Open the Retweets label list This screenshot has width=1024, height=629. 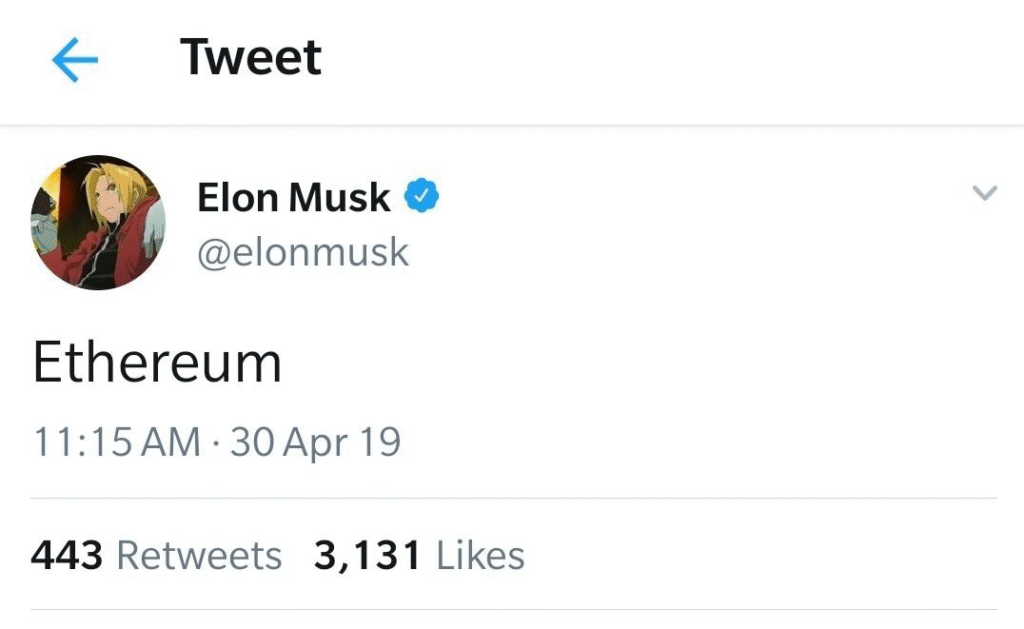(x=199, y=554)
